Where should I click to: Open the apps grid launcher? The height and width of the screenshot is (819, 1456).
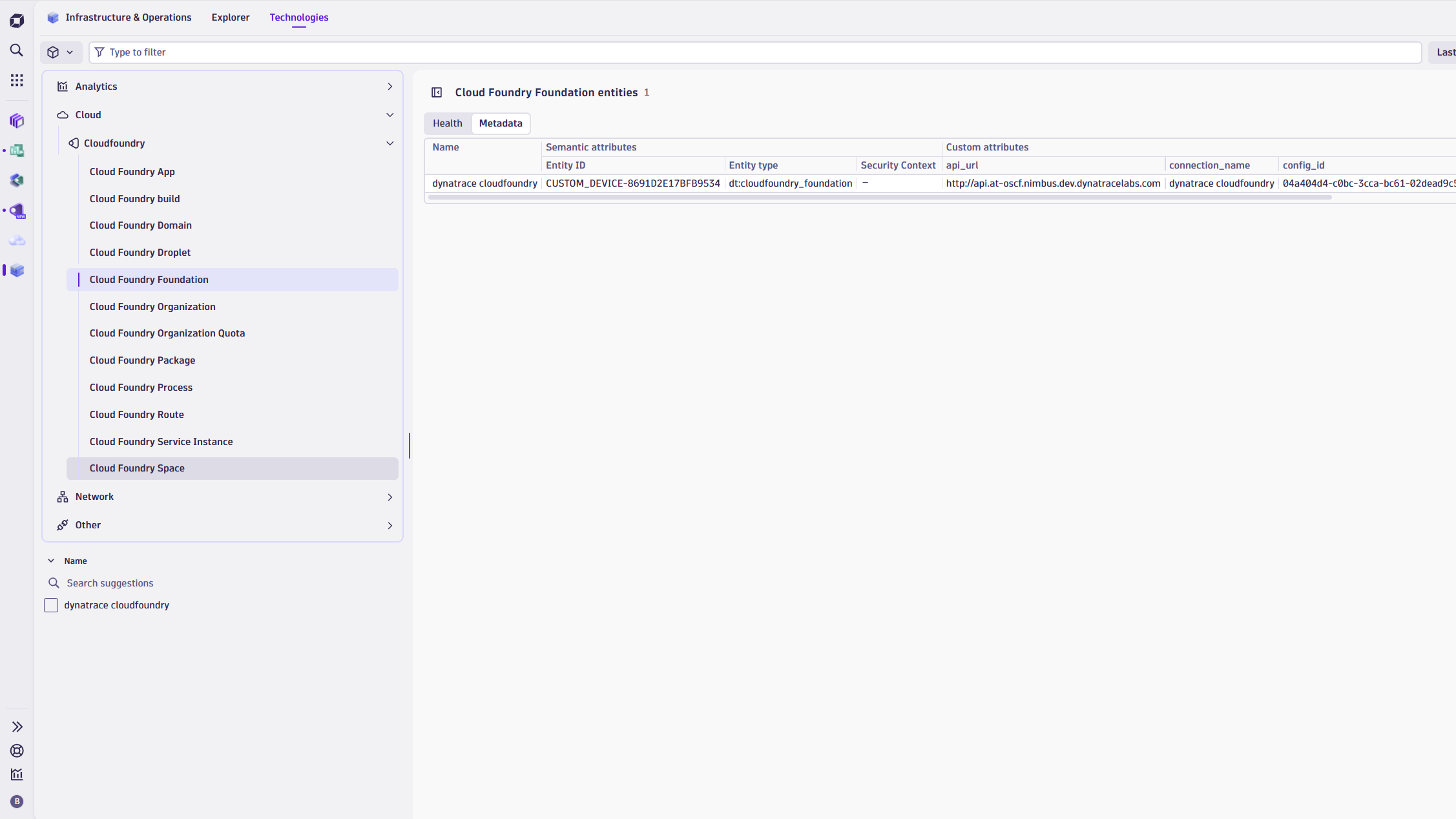tap(17, 80)
